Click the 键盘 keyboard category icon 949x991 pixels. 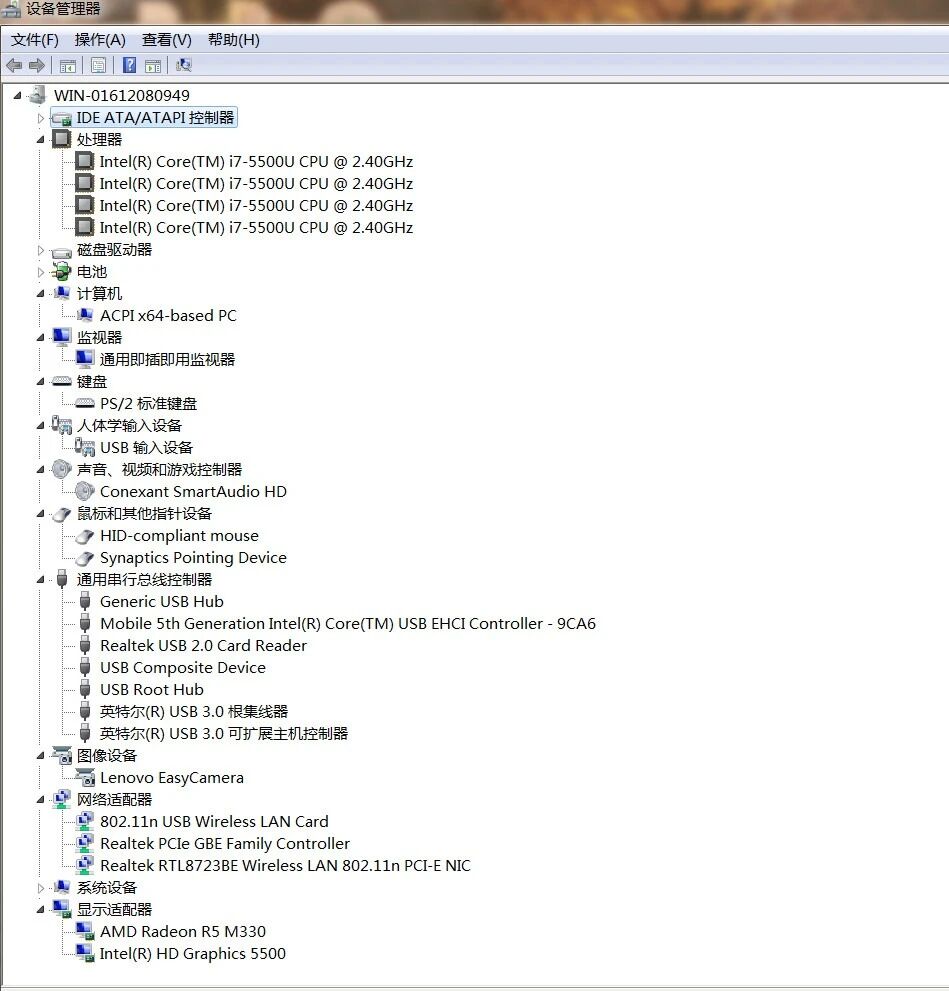tap(61, 381)
